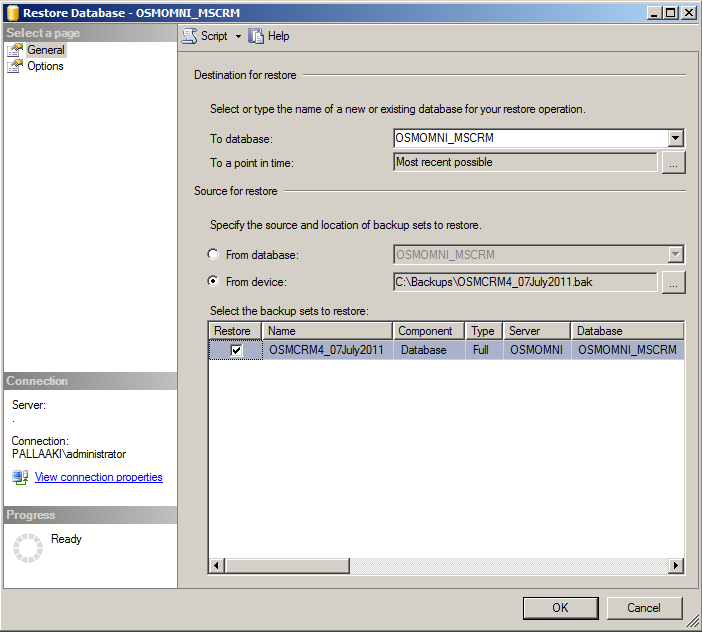Select the General page icon
This screenshot has height=632, width=702.
point(15,50)
